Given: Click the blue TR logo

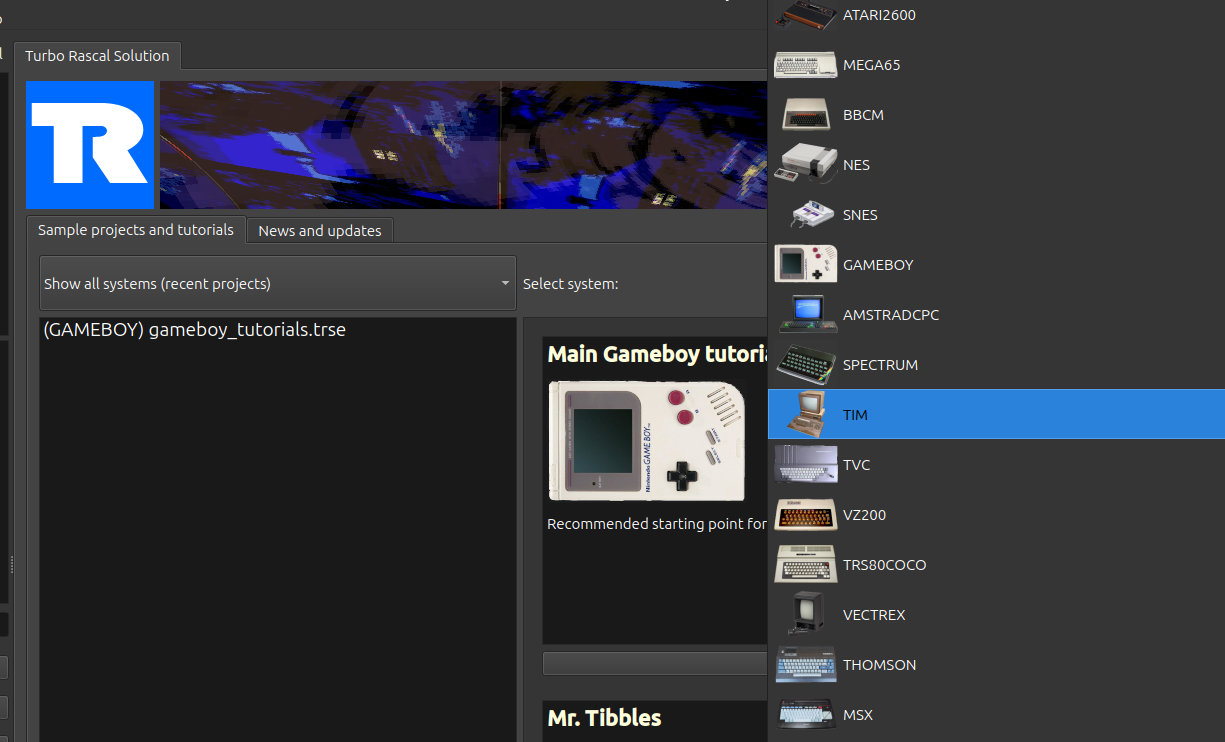Looking at the screenshot, I should [90, 145].
